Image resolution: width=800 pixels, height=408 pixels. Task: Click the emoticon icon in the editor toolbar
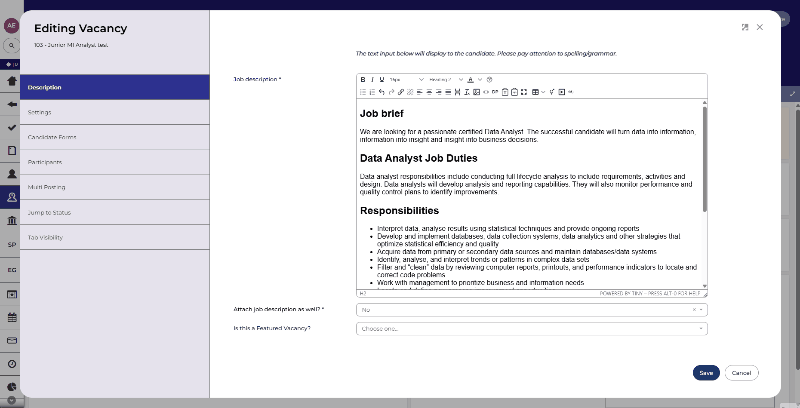tap(489, 80)
